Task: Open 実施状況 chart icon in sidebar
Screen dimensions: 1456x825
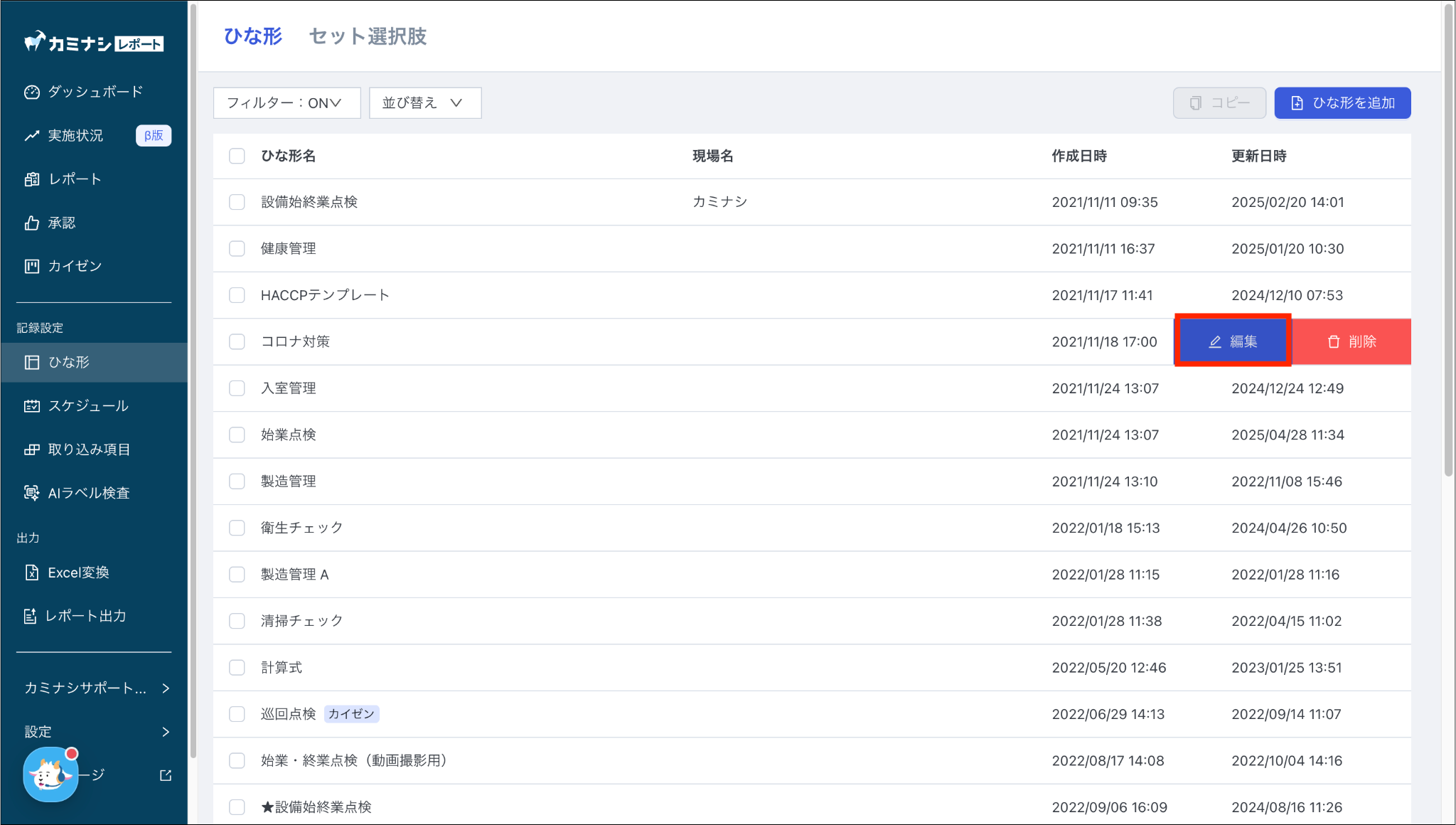Action: pyautogui.click(x=31, y=135)
